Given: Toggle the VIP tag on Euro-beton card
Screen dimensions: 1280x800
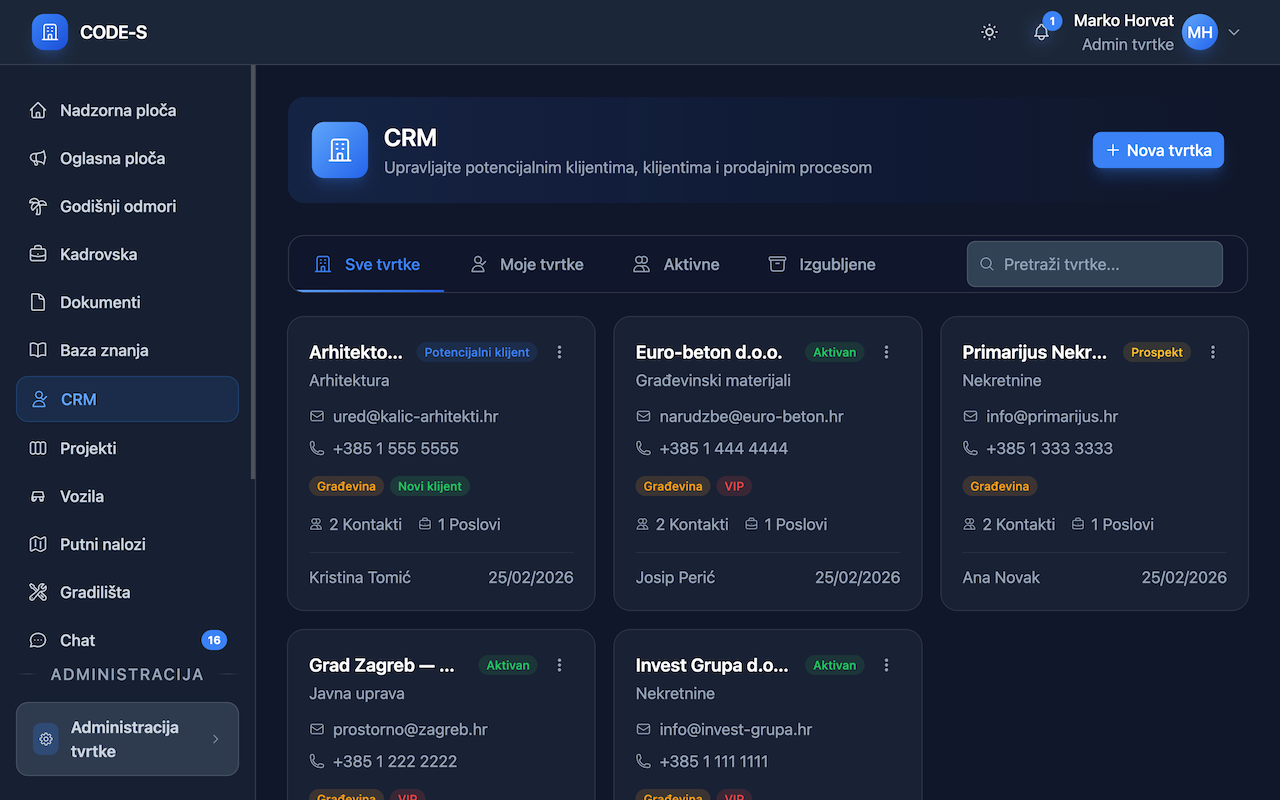Looking at the screenshot, I should click(734, 486).
